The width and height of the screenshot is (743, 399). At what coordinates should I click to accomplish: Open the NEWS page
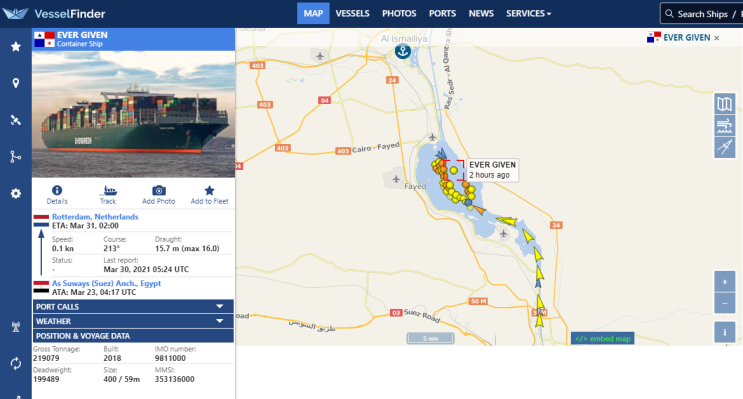[481, 13]
